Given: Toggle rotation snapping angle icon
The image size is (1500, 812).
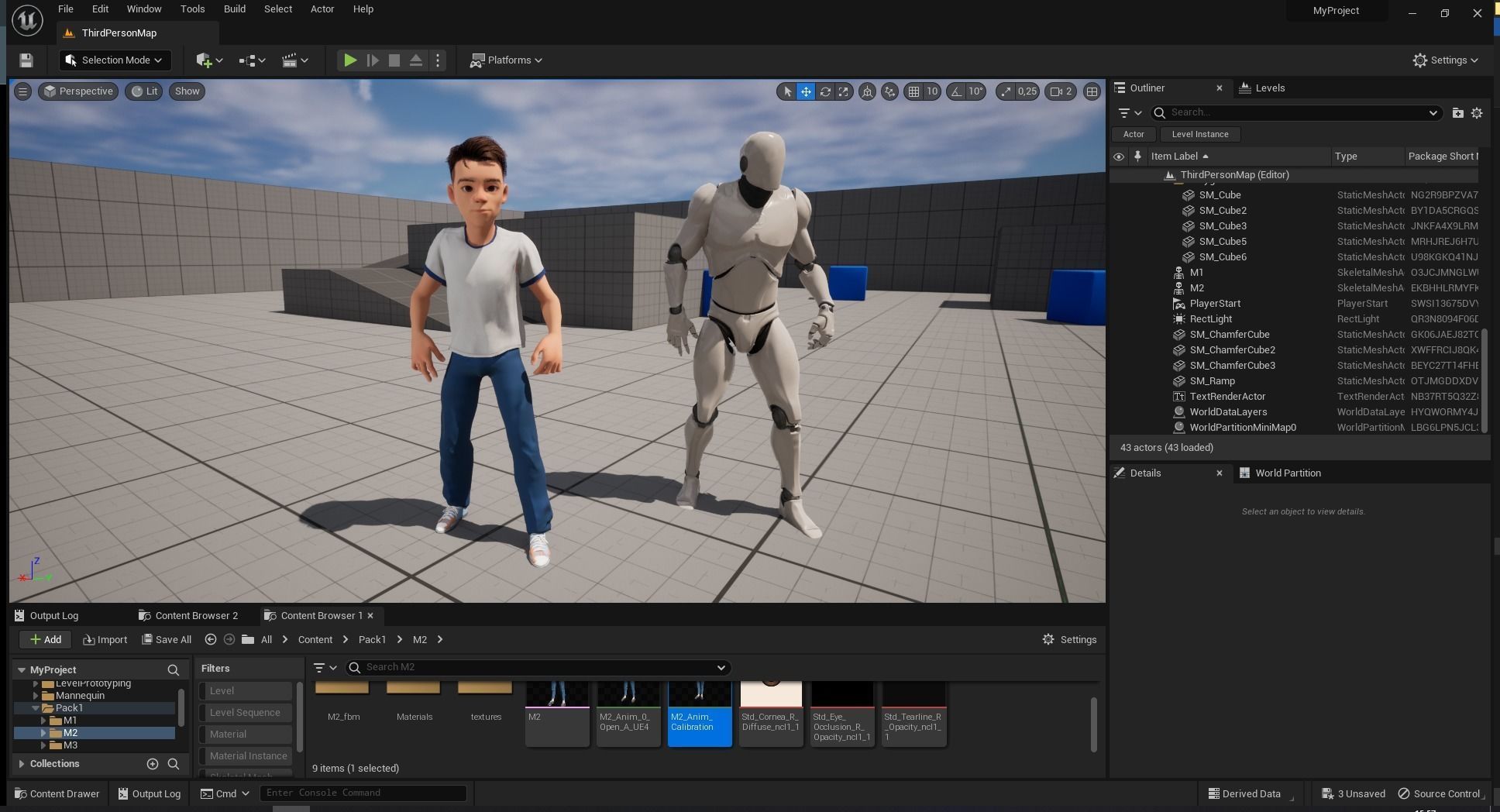Looking at the screenshot, I should [x=957, y=91].
